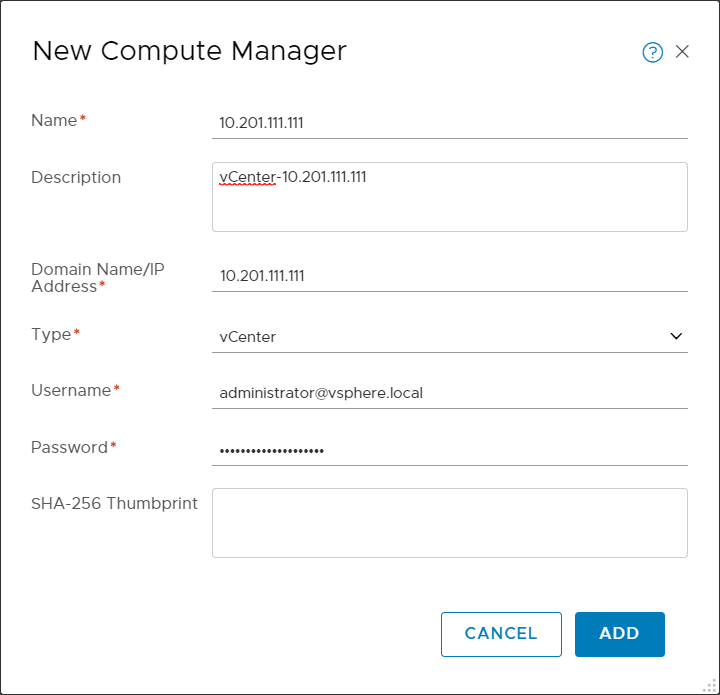720x695 pixels.
Task: Select the Username field with administrator@vsphere.local
Action: pos(449,393)
